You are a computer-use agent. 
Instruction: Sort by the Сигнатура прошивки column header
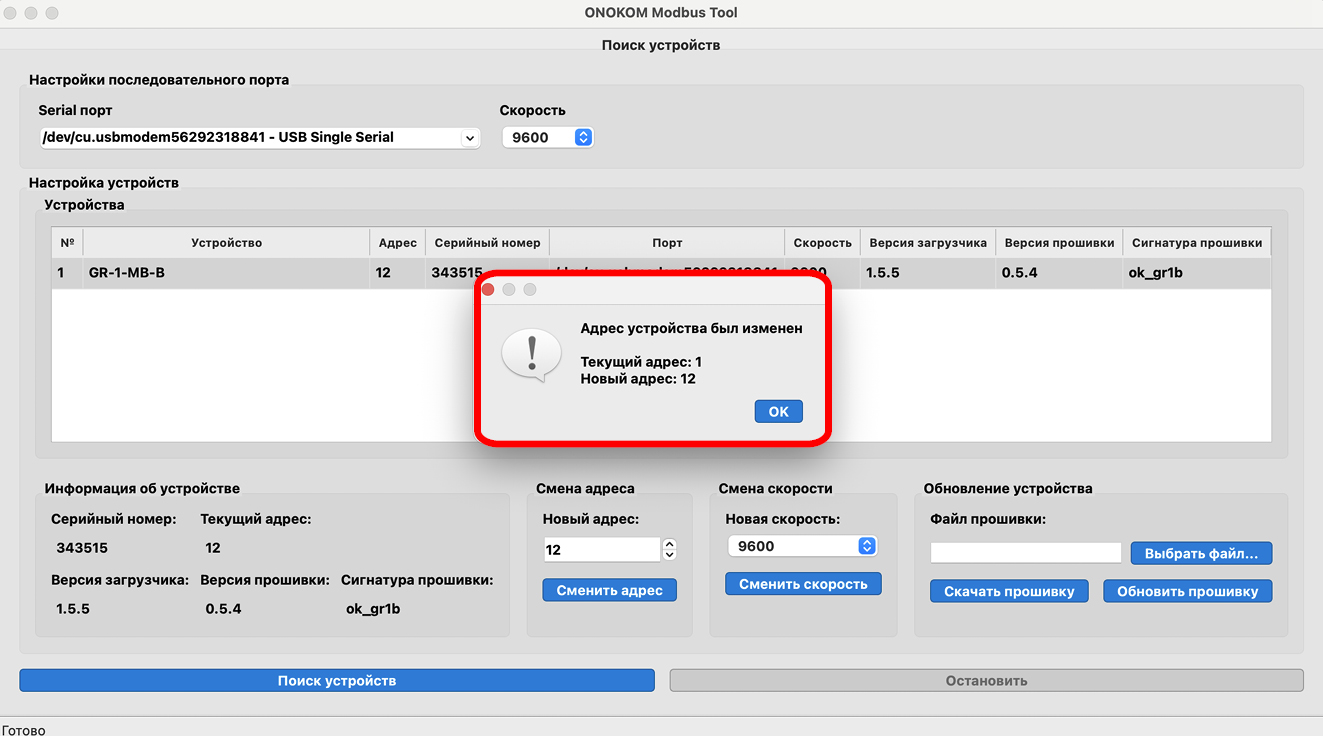(x=1197, y=243)
